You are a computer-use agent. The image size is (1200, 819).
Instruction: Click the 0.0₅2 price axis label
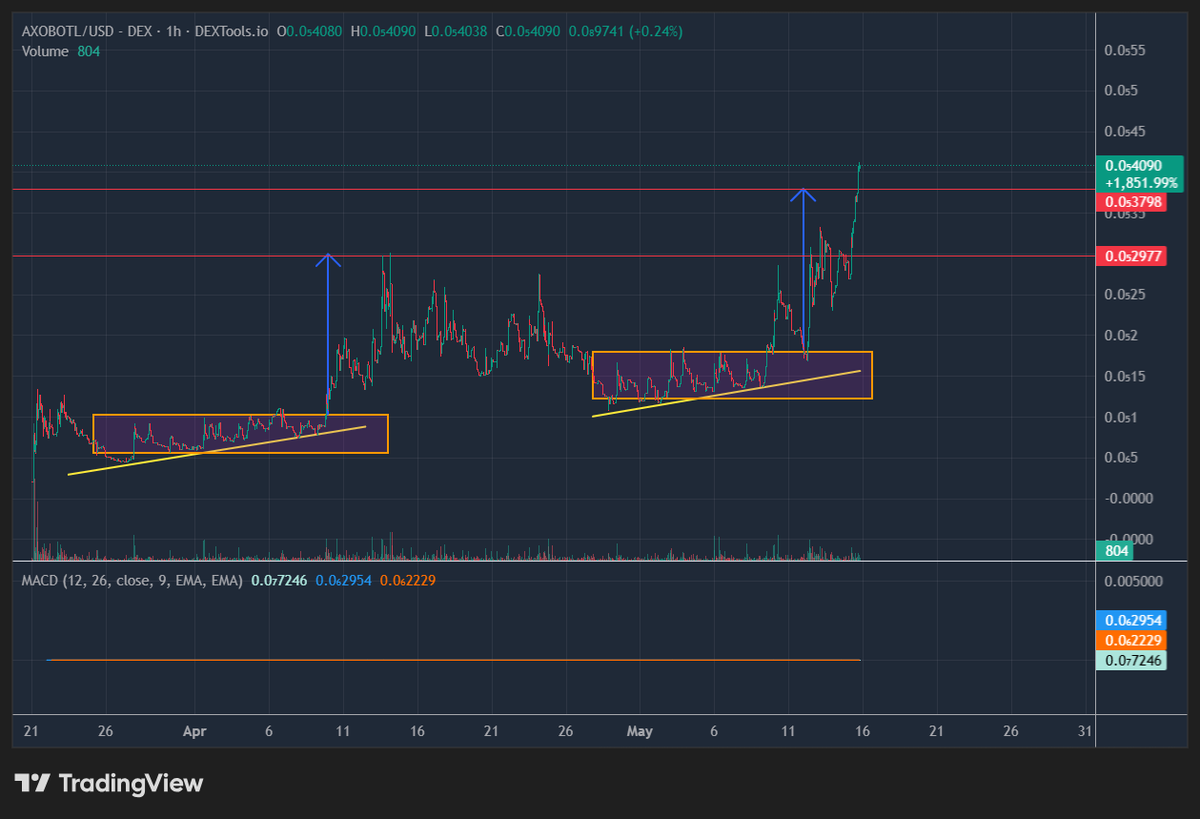coord(1121,335)
